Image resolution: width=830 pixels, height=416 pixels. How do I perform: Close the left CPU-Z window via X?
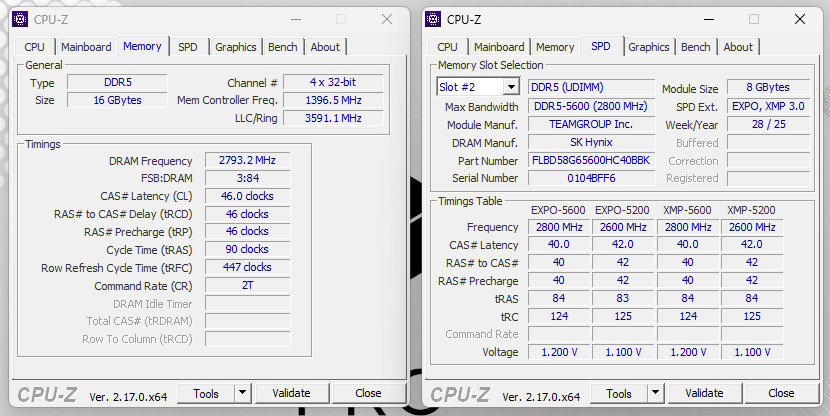(x=387, y=20)
